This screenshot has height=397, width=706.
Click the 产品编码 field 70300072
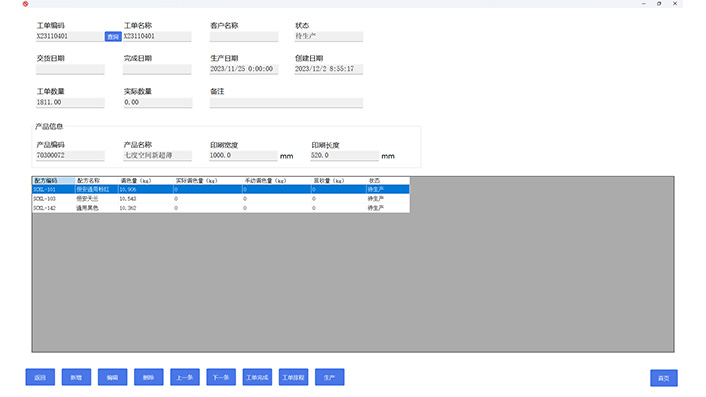(70, 156)
